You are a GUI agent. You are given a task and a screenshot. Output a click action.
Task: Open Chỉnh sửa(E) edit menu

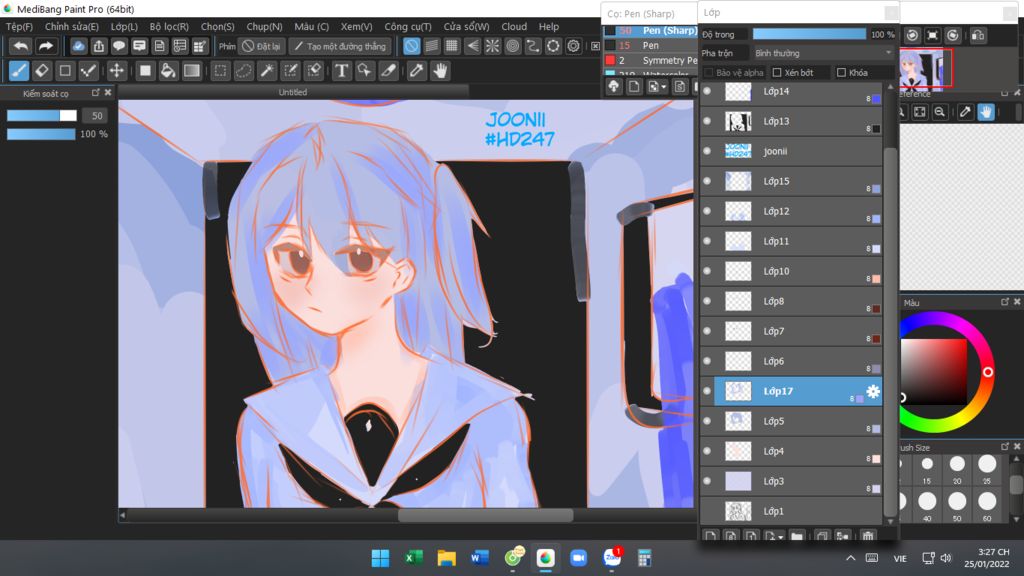(72, 27)
